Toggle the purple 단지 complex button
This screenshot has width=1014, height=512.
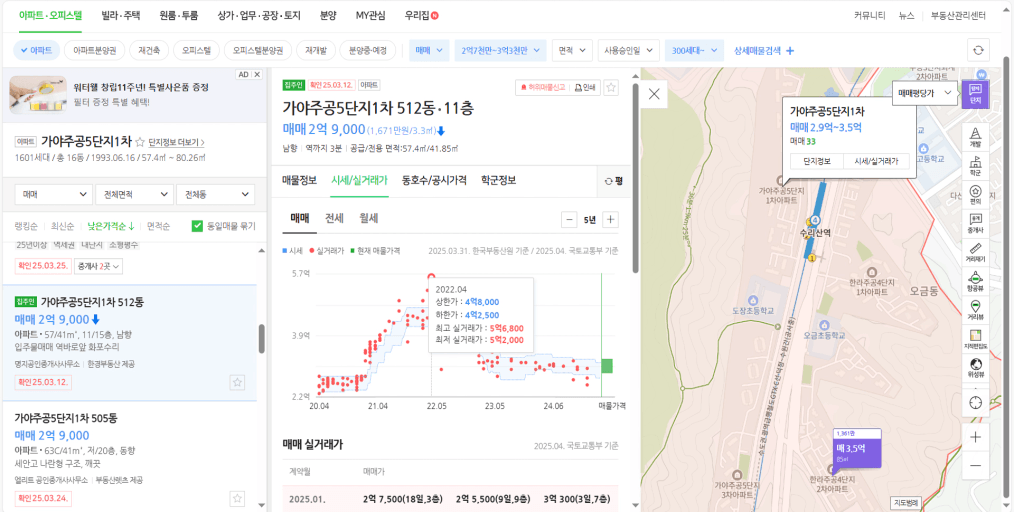pos(975,94)
